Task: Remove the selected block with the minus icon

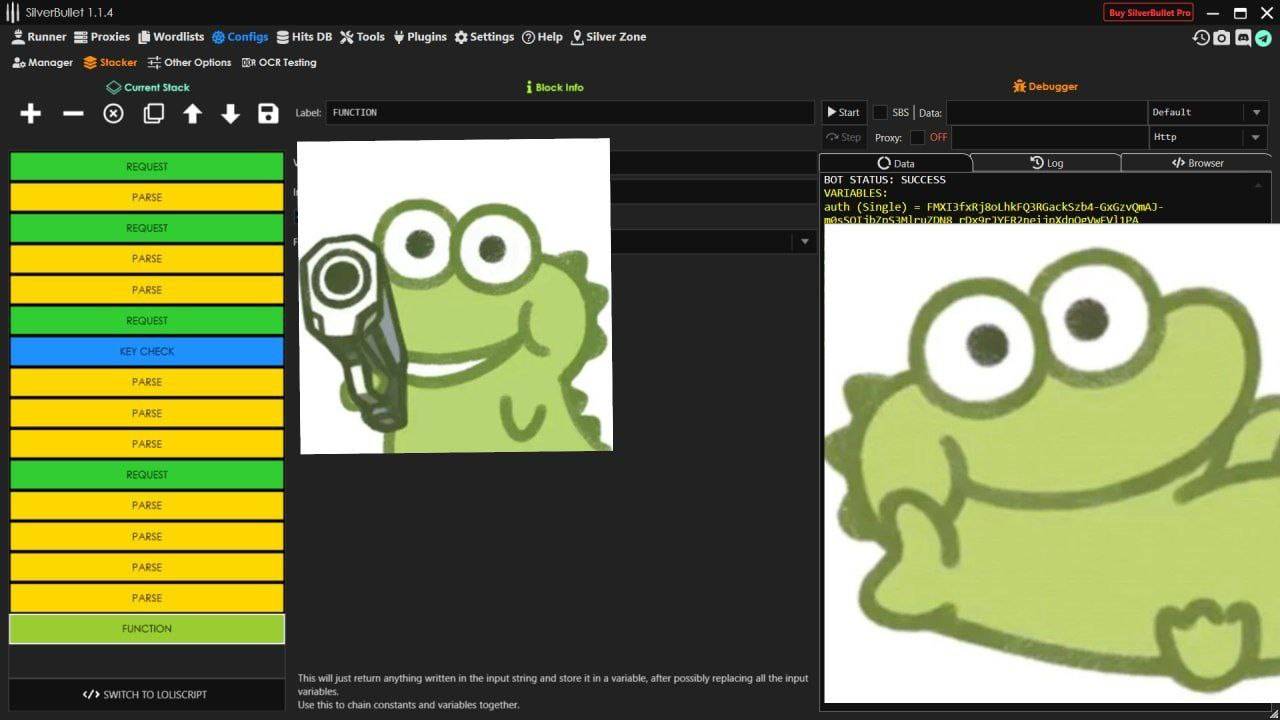Action: click(73, 114)
